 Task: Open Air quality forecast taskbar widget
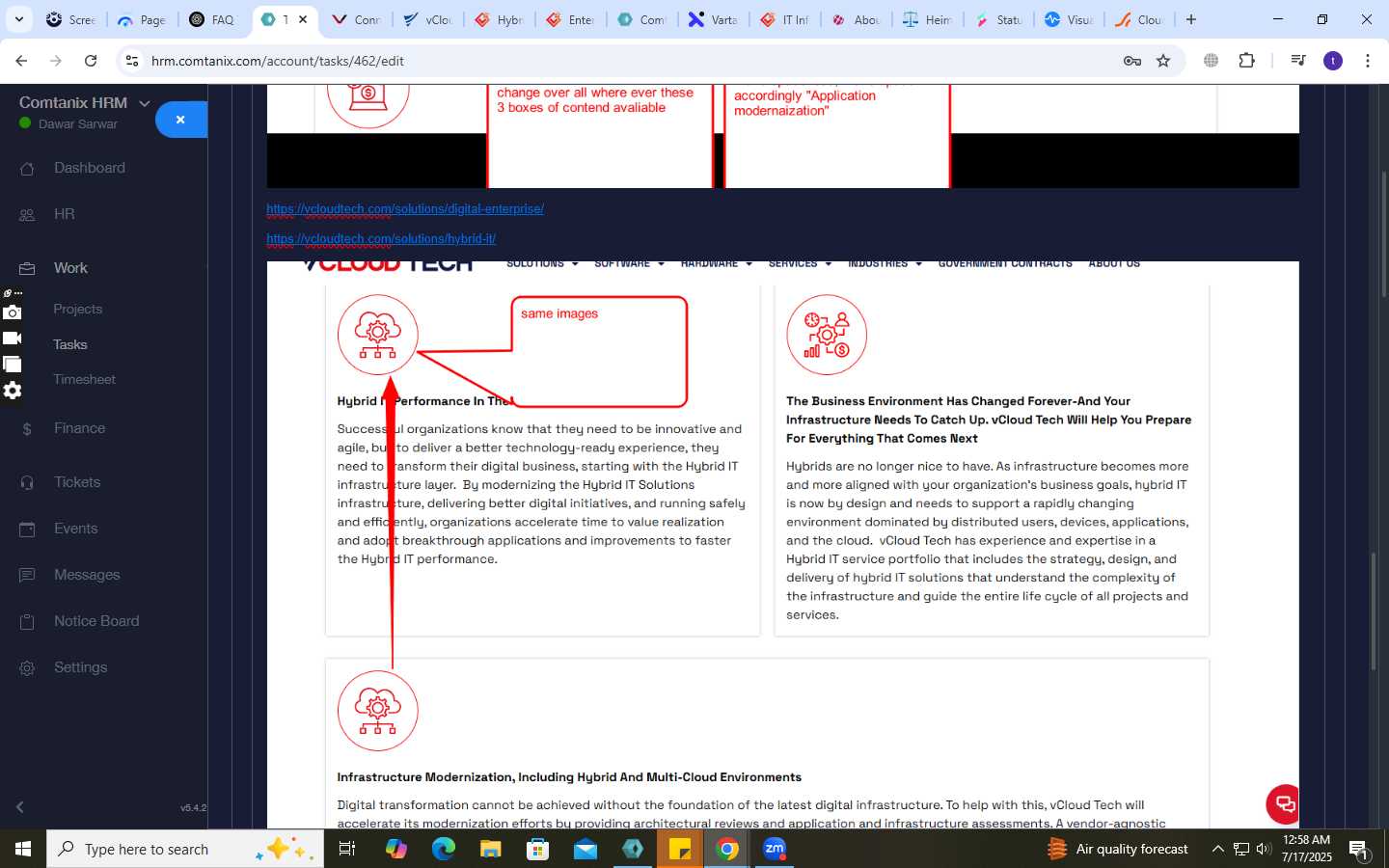click(x=1119, y=849)
